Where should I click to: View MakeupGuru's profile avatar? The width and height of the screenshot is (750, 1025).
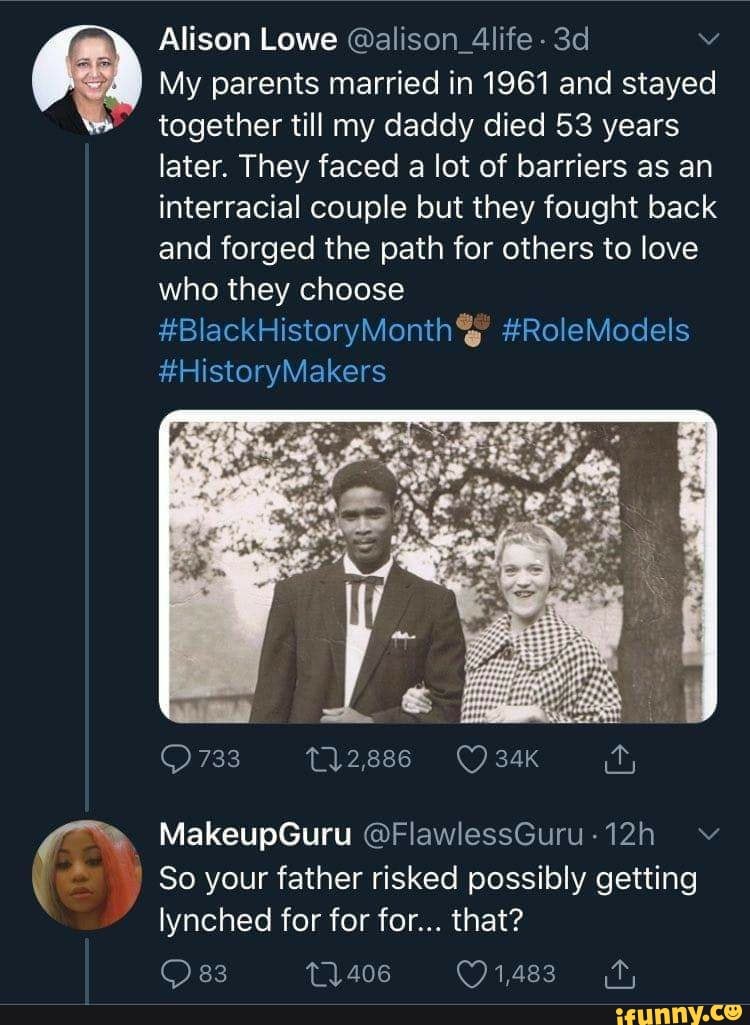[x=85, y=874]
